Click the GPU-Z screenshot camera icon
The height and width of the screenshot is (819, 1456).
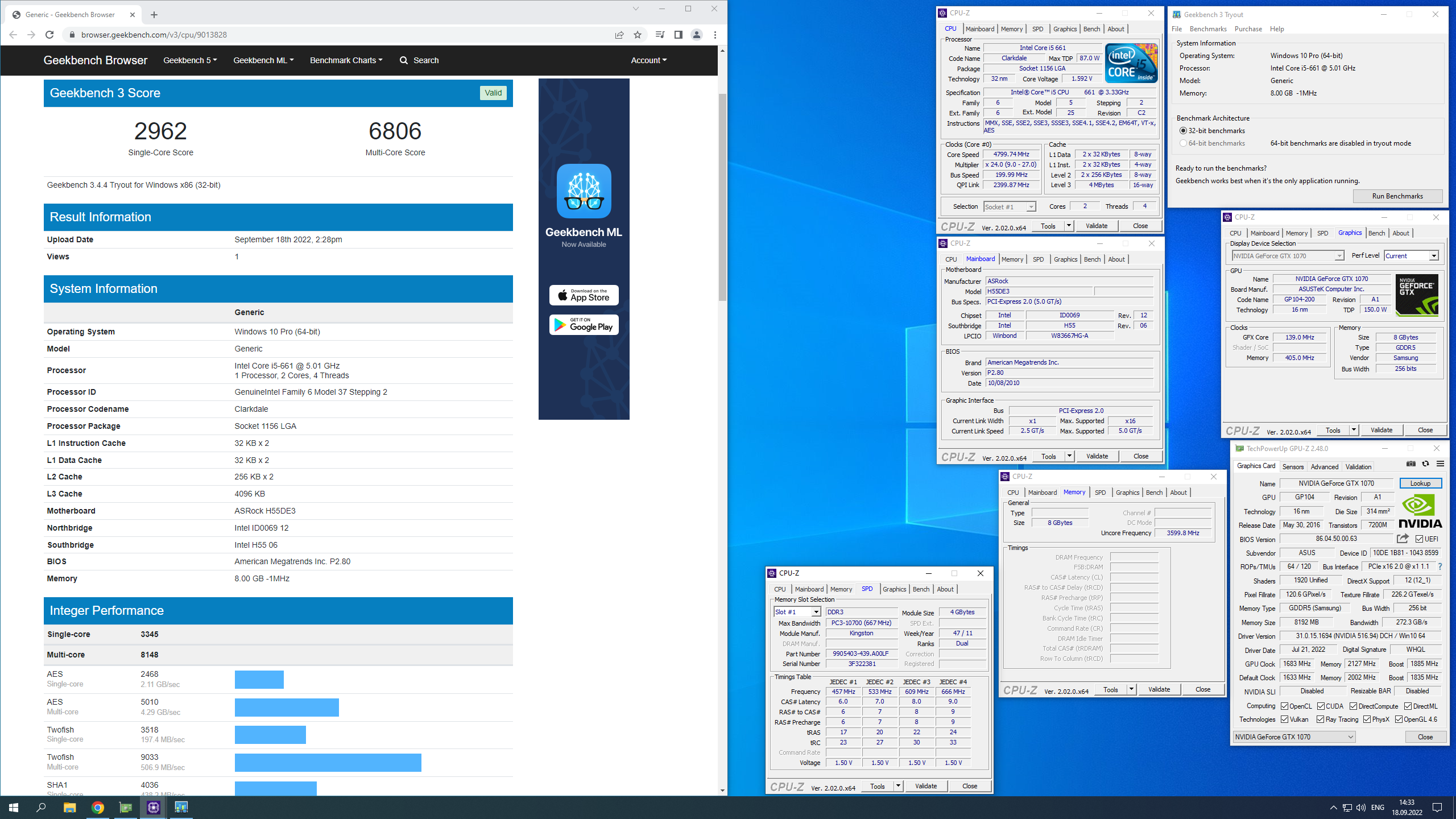tap(1411, 464)
